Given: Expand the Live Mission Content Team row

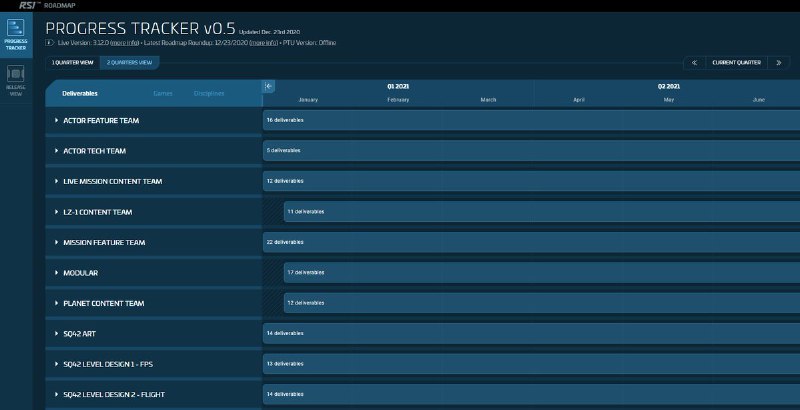Looking at the screenshot, I should [57, 181].
